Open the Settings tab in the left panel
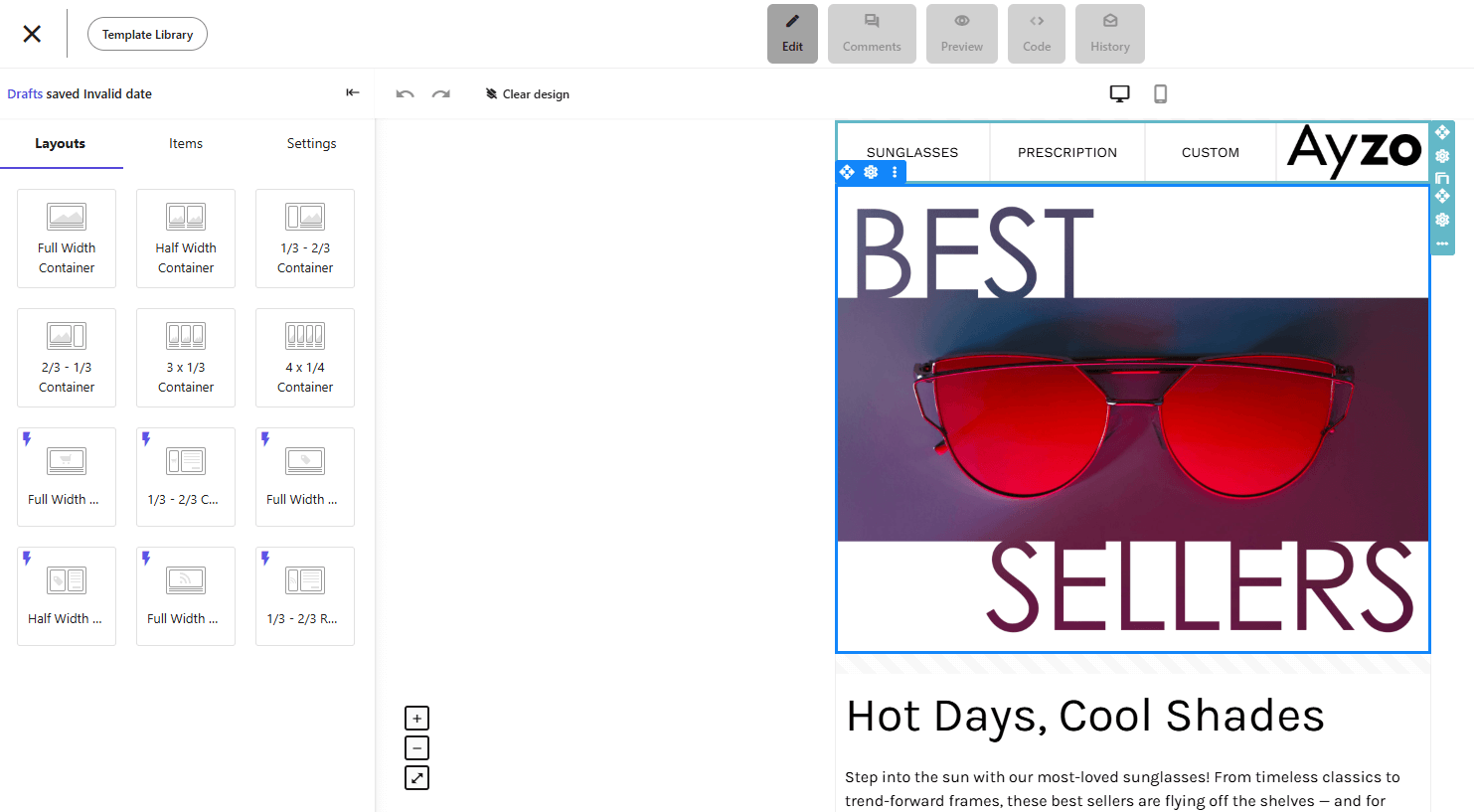Screen dimensions: 1474x812 (311, 143)
